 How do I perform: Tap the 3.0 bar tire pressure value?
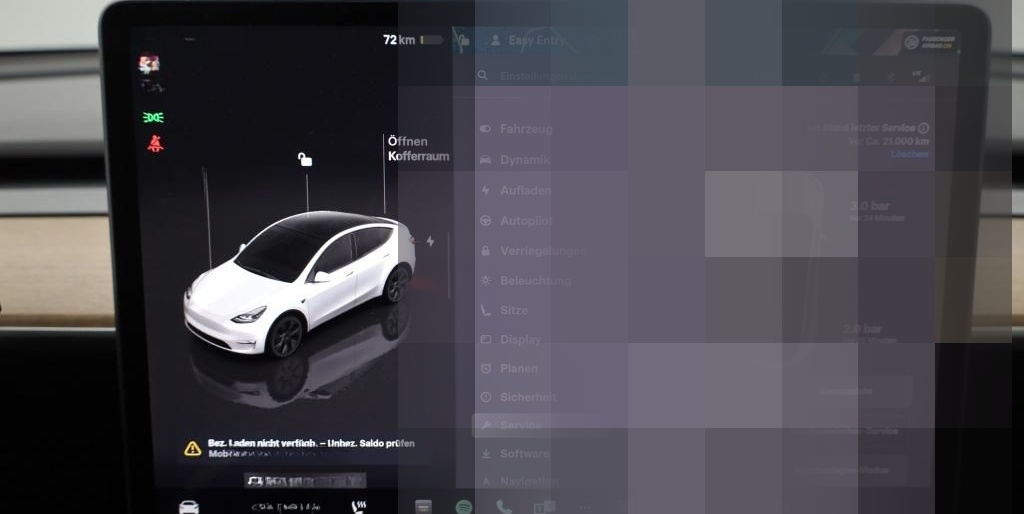tap(869, 206)
